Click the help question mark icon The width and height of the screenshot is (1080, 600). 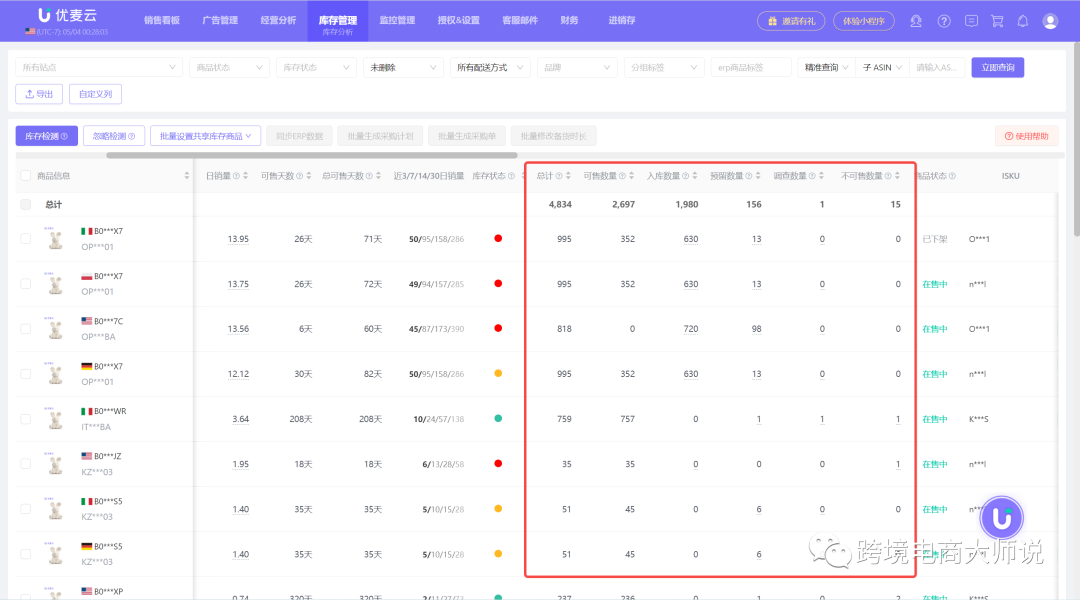tap(943, 20)
